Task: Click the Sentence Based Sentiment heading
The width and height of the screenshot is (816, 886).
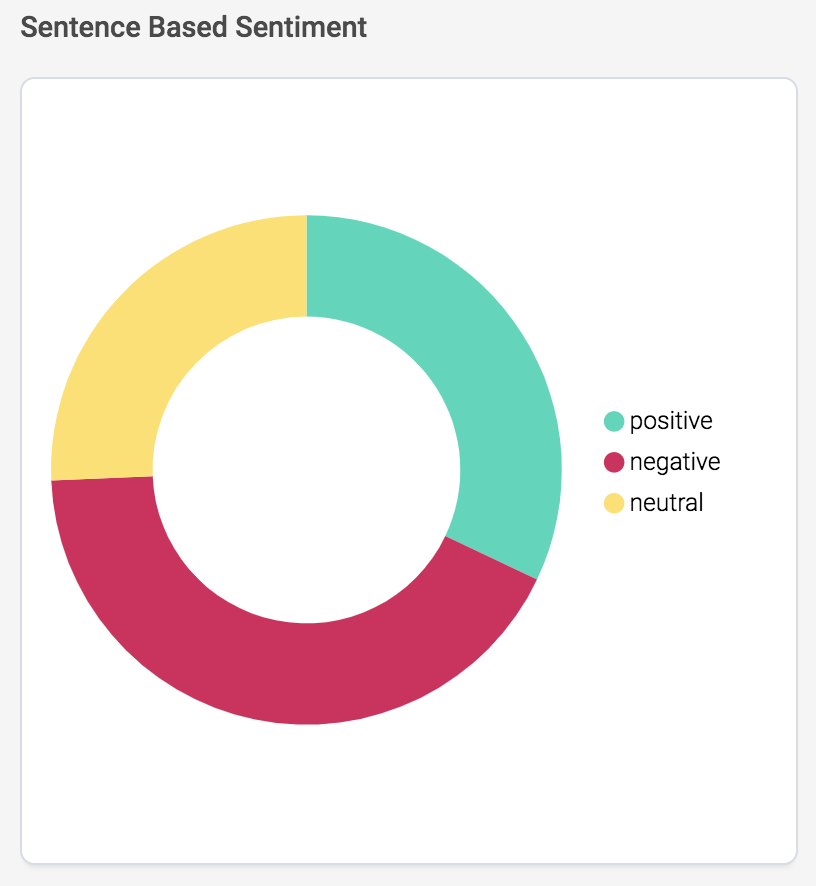Action: click(194, 28)
